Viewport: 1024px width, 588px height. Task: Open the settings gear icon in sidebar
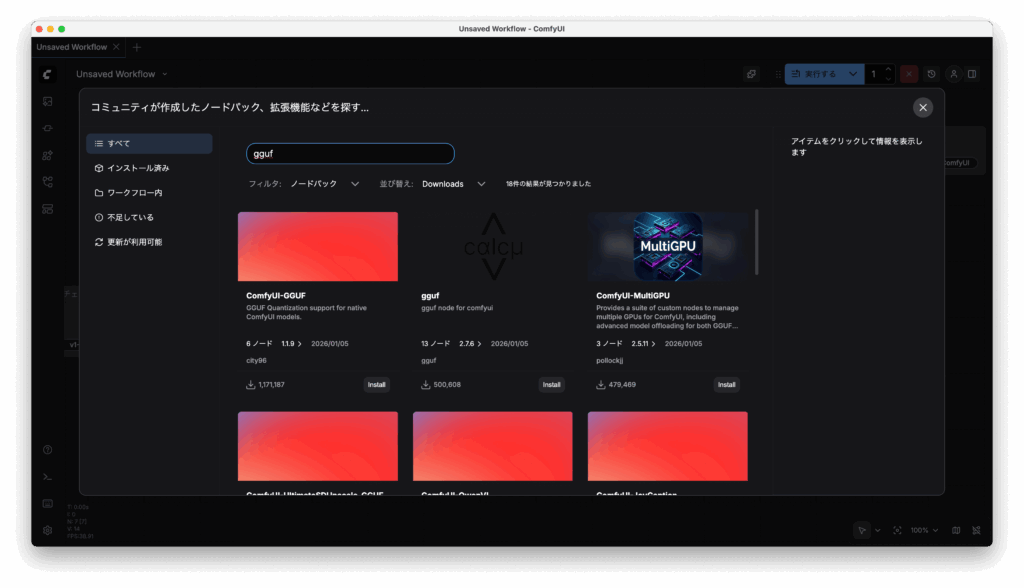click(47, 530)
